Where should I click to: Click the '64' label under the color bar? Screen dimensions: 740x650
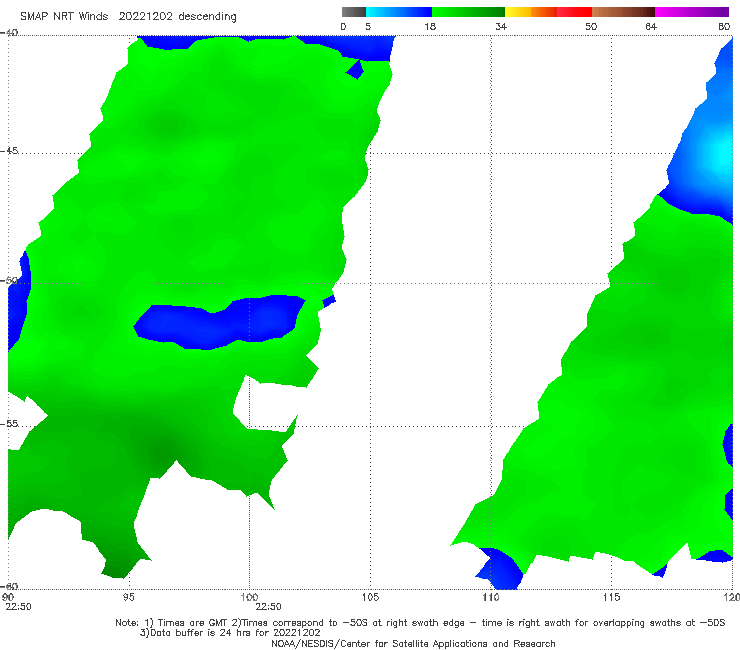coord(651,26)
